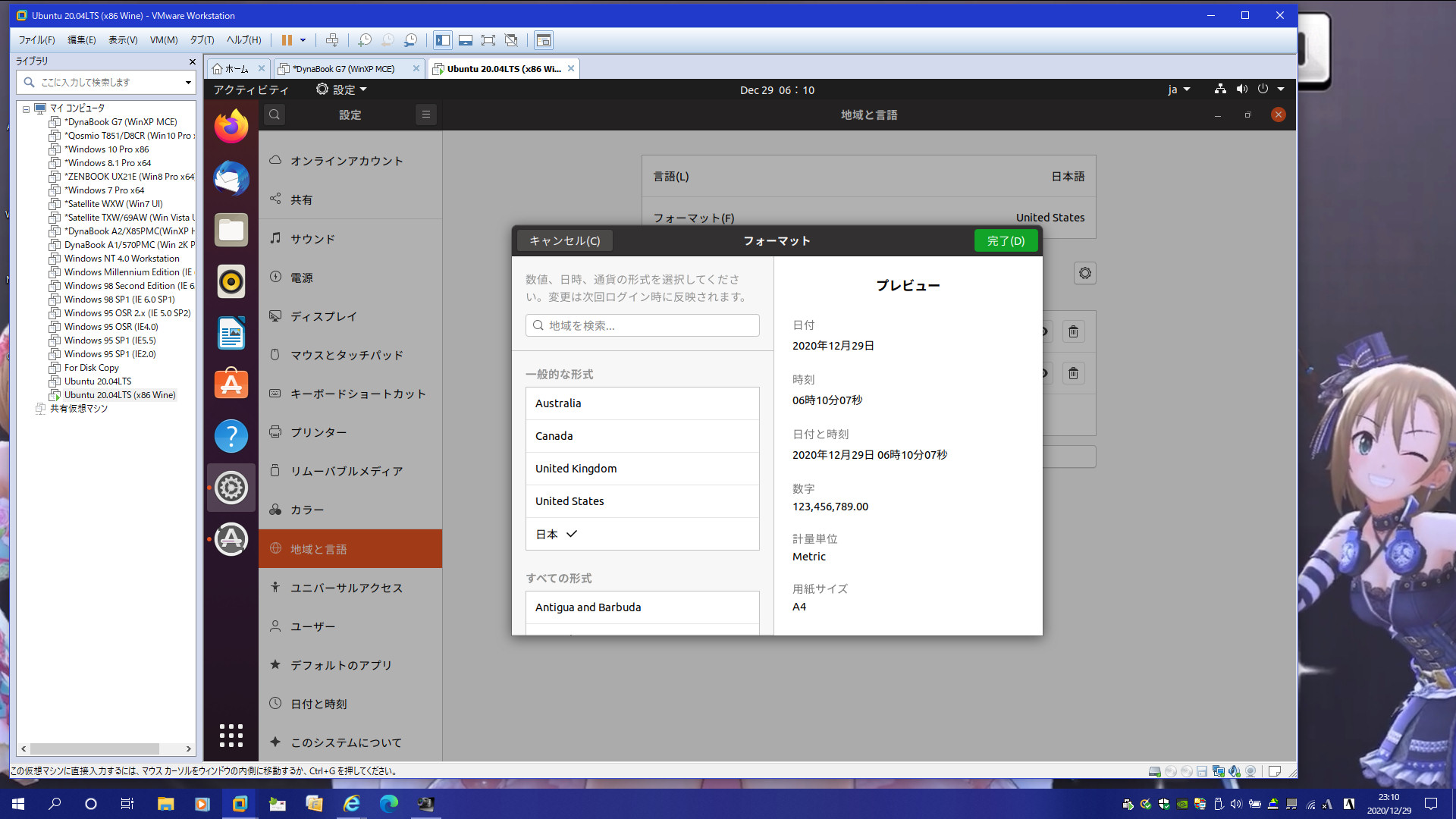Screen dimensions: 1456x819
Task: Select Australia format option
Action: [x=642, y=403]
